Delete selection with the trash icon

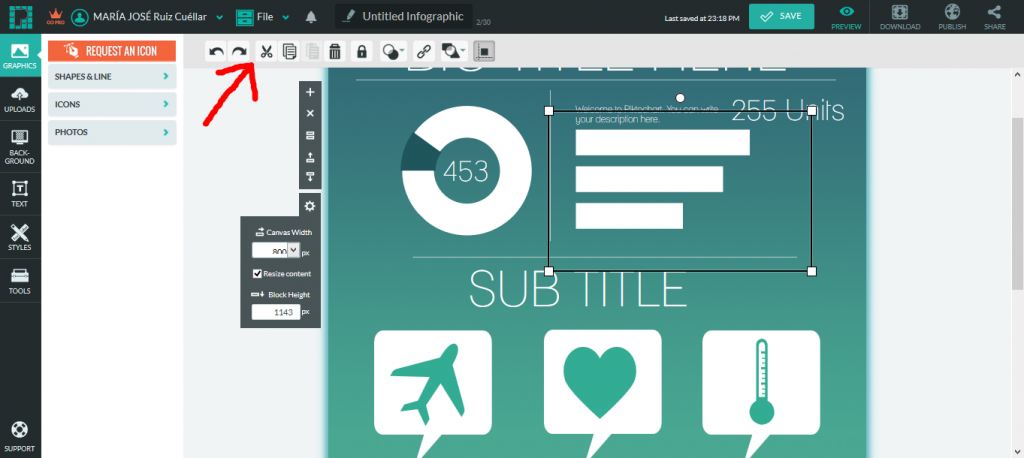point(334,51)
